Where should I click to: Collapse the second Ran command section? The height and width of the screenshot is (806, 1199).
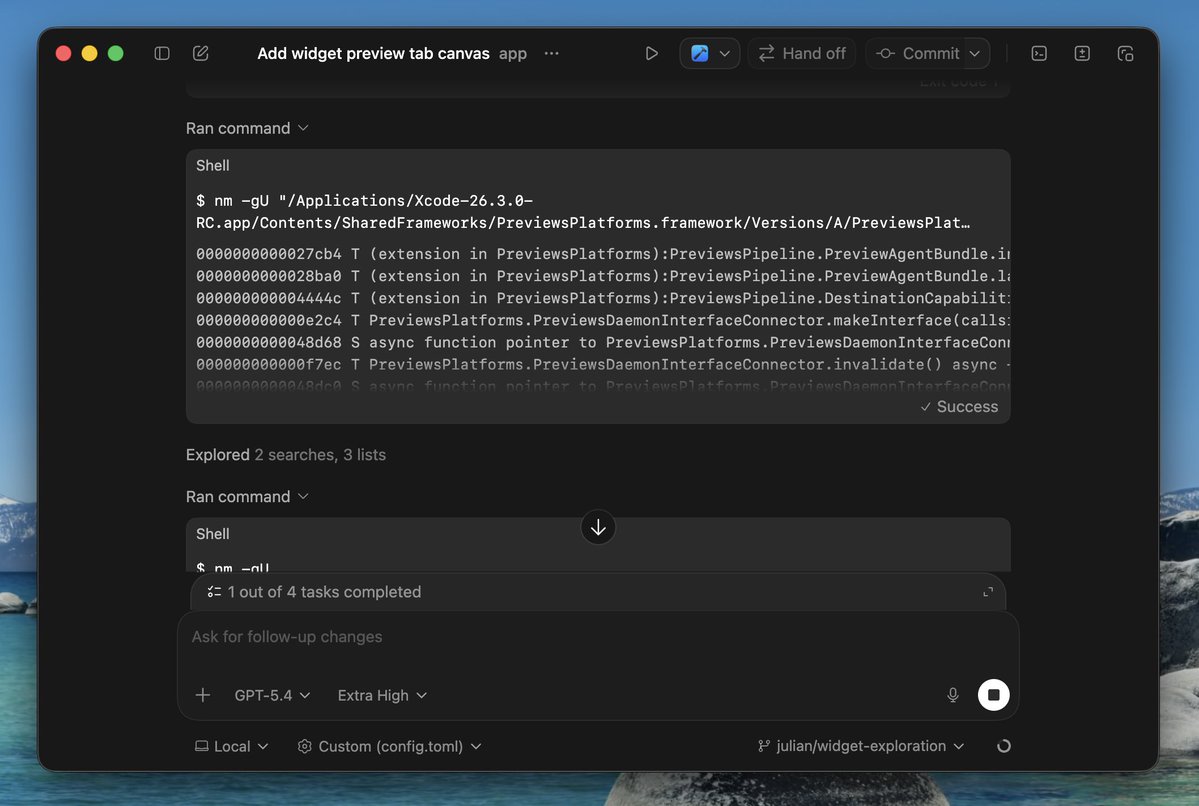(247, 496)
